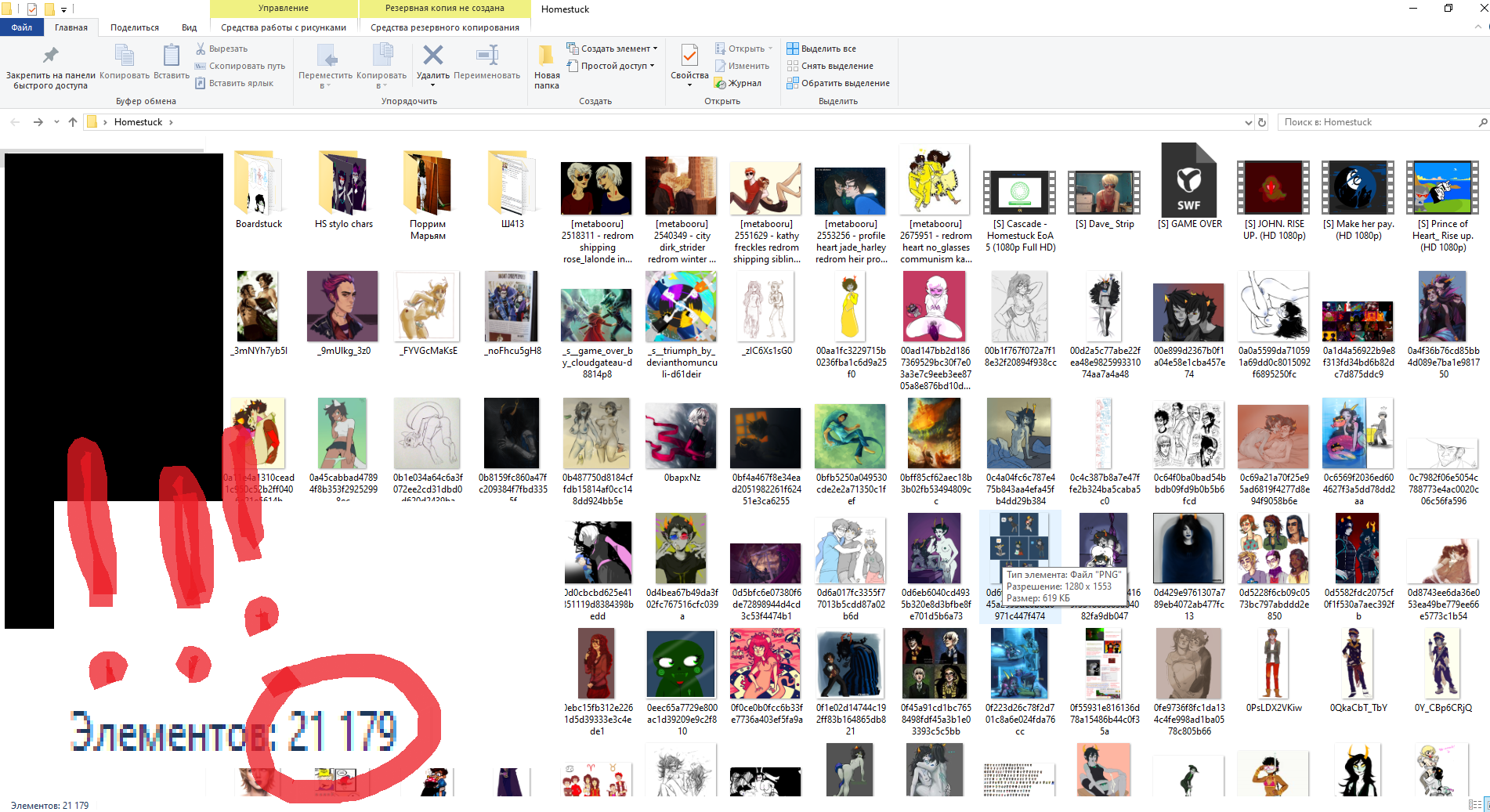The height and width of the screenshot is (812, 1490).
Task: Go up one folder level
Action: 73,122
